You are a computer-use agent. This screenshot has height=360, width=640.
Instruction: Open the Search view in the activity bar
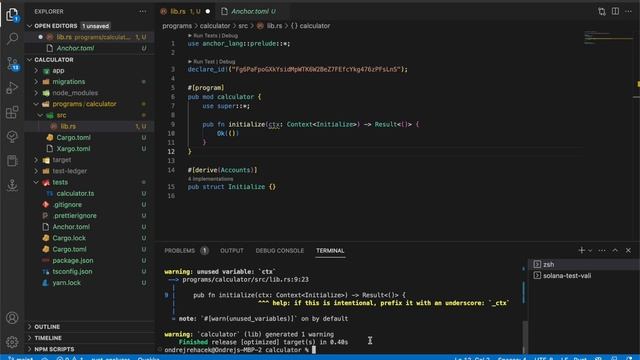click(x=12, y=39)
